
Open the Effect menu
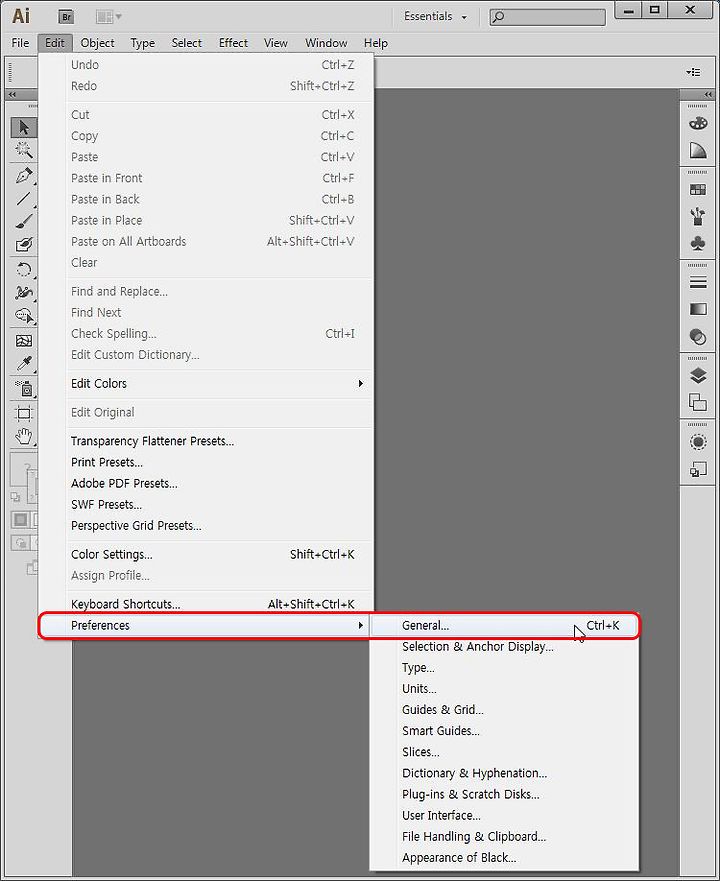point(233,43)
